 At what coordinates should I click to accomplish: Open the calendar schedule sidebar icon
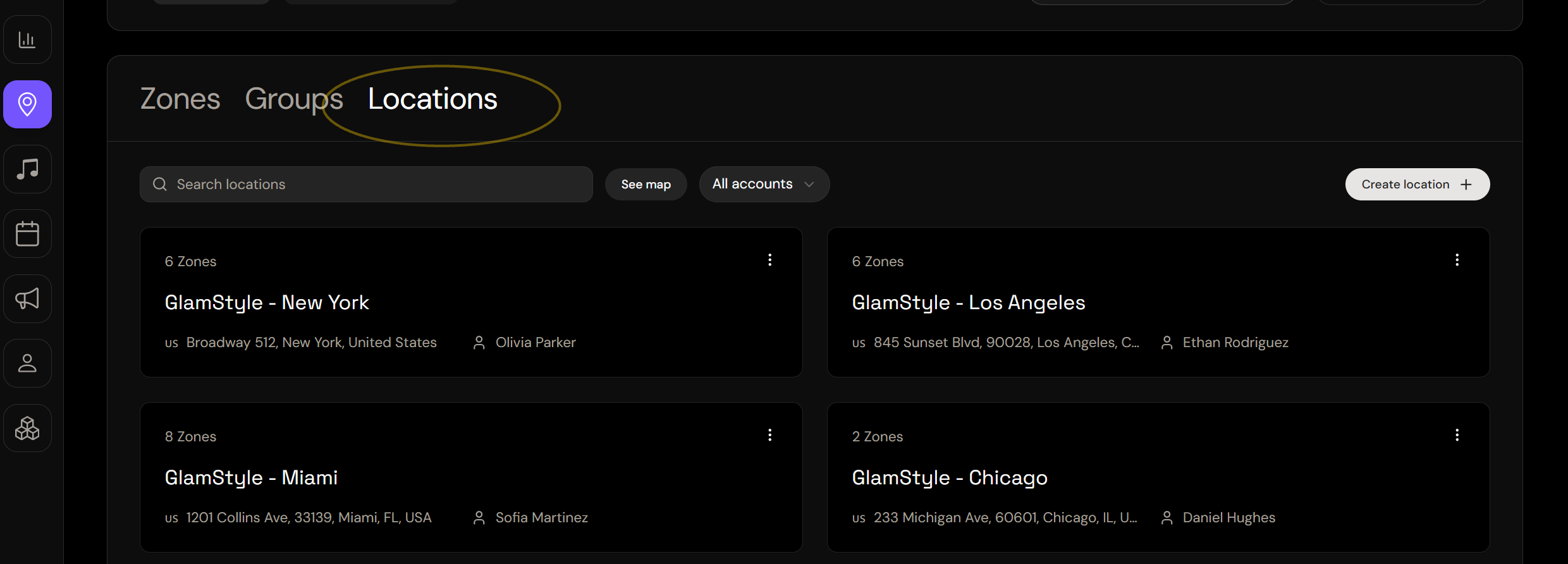tap(27, 234)
